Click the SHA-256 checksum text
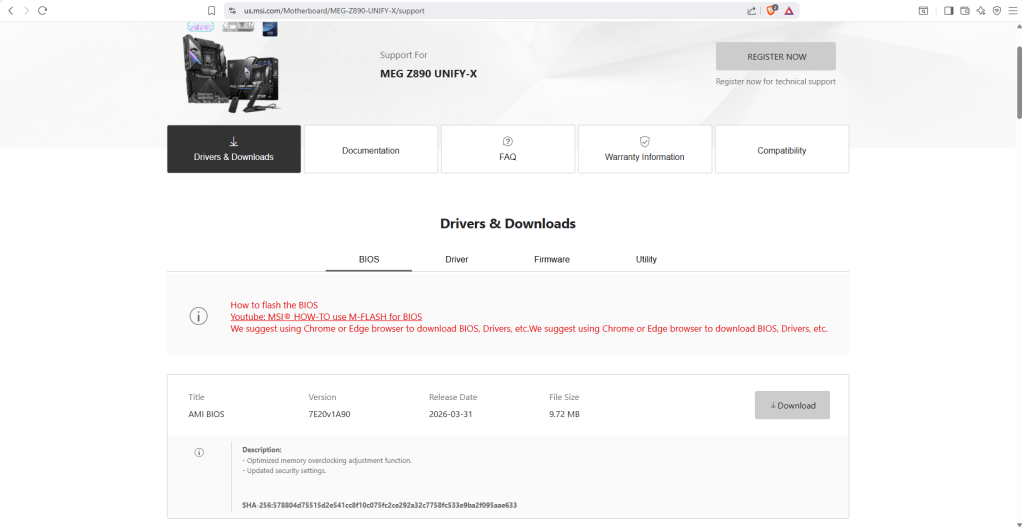Screen dimensions: 1022x528 [379, 505]
